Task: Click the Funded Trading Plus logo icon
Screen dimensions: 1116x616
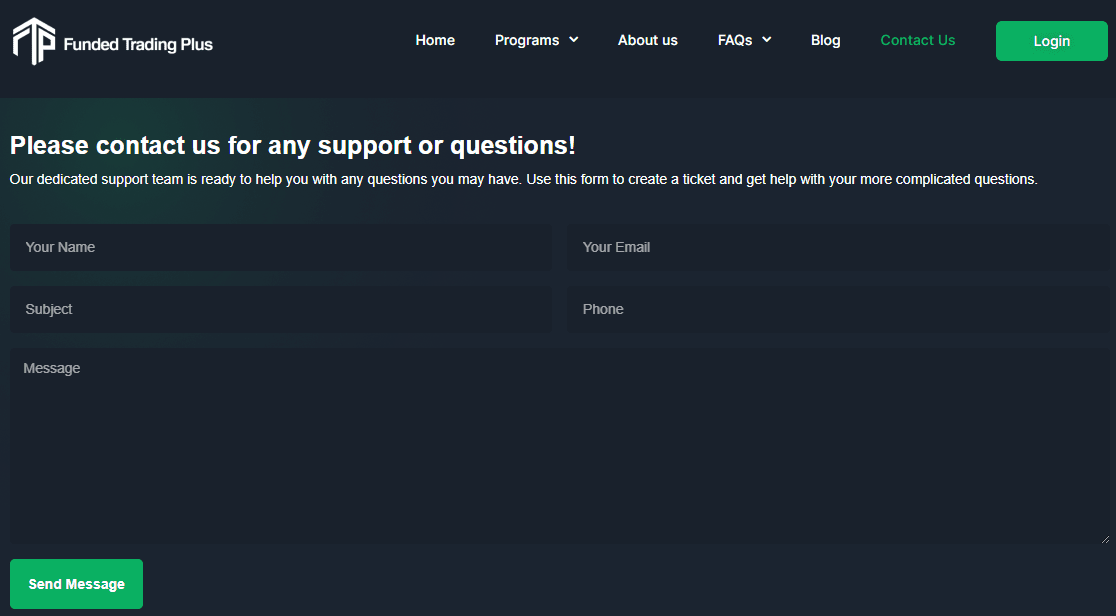Action: (33, 41)
